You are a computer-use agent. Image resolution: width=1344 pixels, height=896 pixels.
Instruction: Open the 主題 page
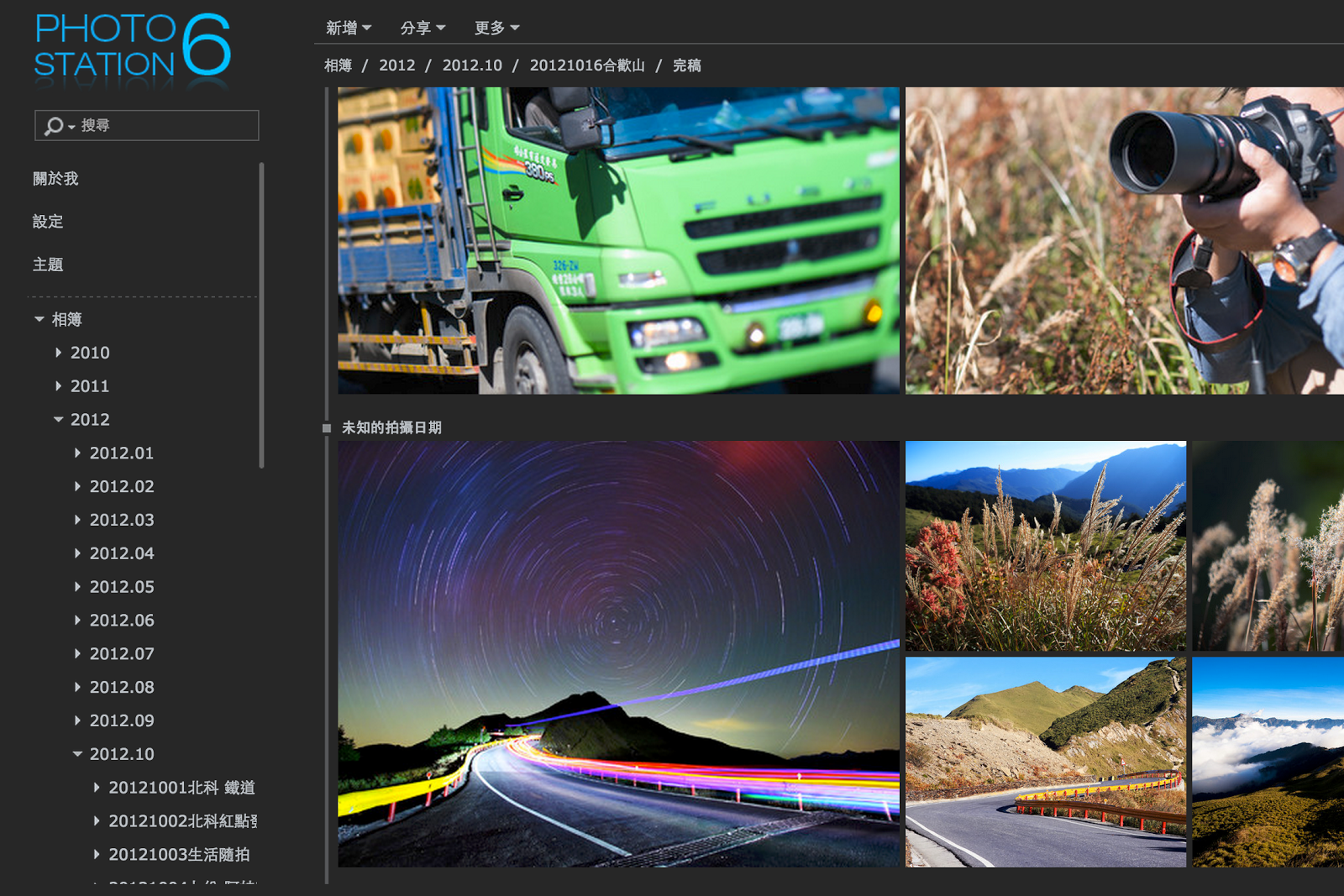[x=48, y=265]
